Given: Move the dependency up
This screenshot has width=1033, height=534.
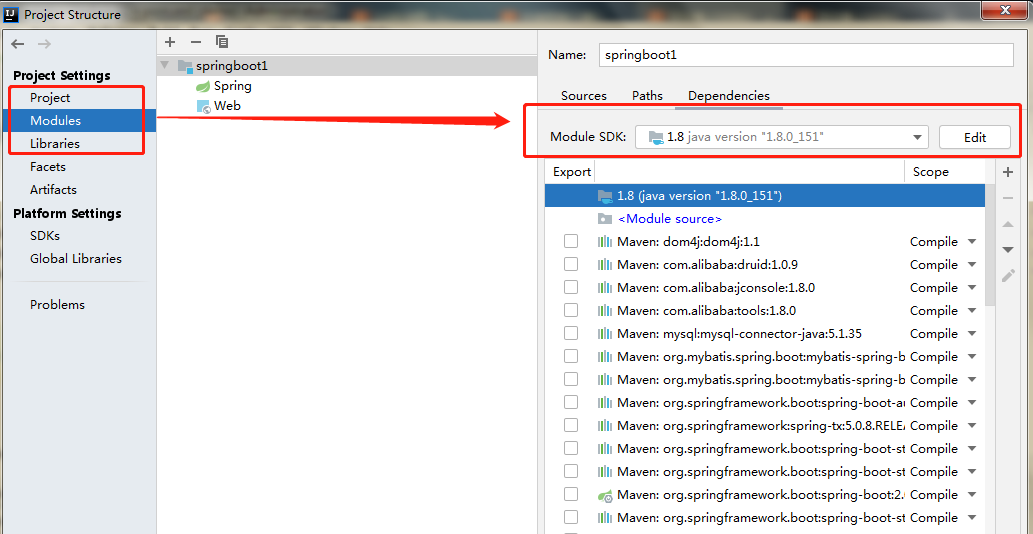Looking at the screenshot, I should click(1007, 225).
